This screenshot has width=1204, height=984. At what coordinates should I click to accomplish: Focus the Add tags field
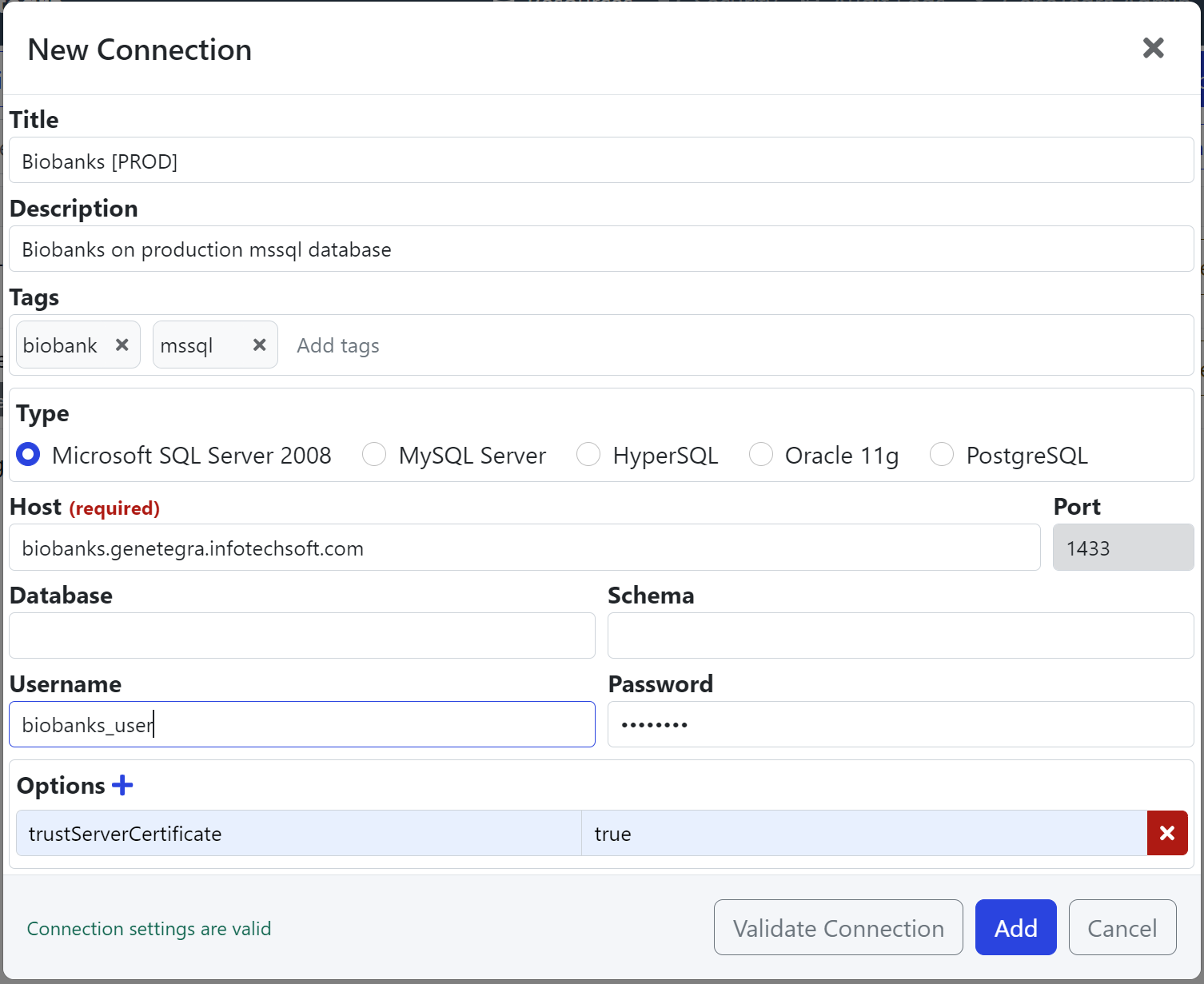click(338, 345)
